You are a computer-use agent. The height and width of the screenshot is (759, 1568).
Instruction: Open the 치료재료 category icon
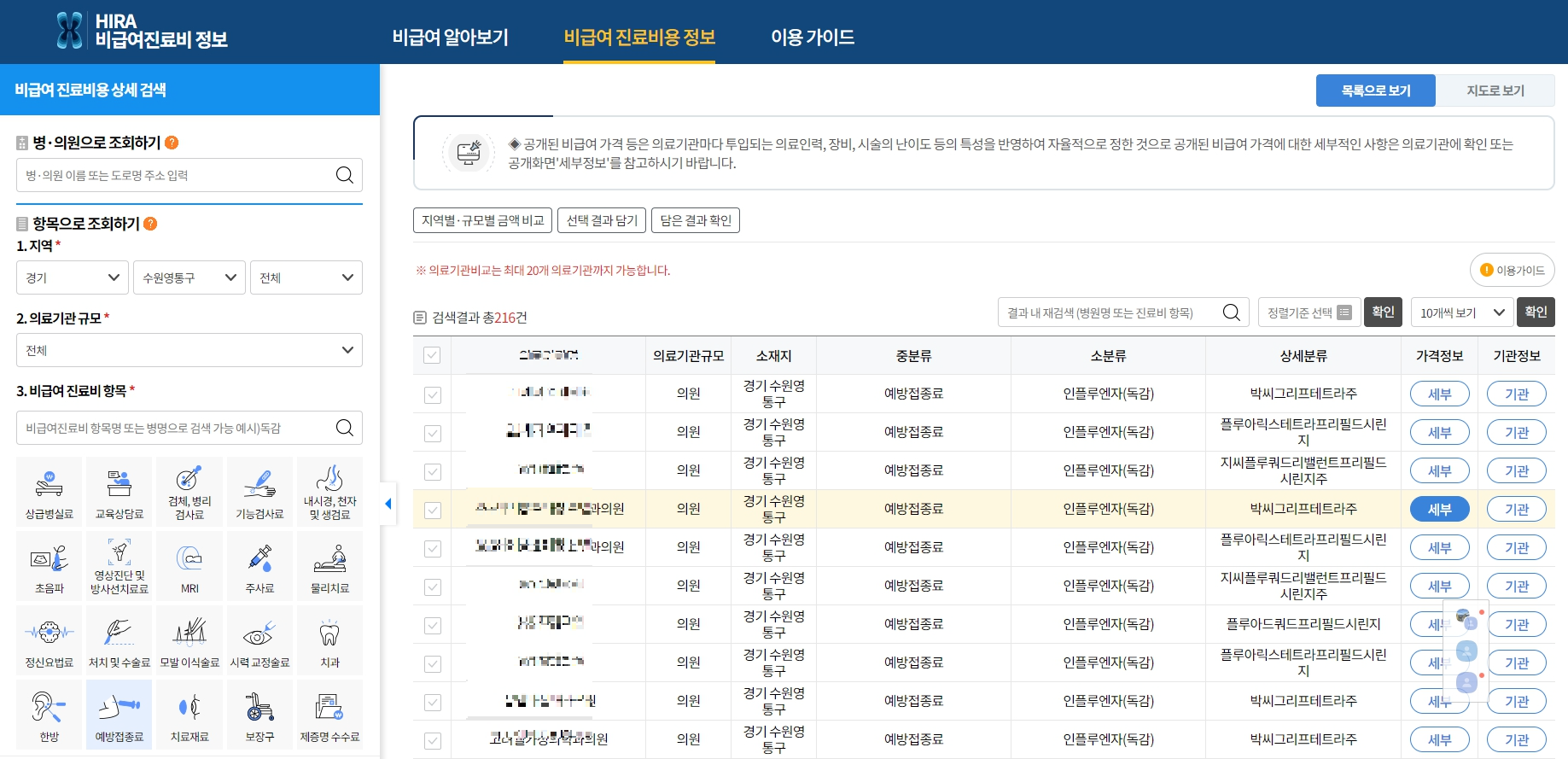pos(189,714)
